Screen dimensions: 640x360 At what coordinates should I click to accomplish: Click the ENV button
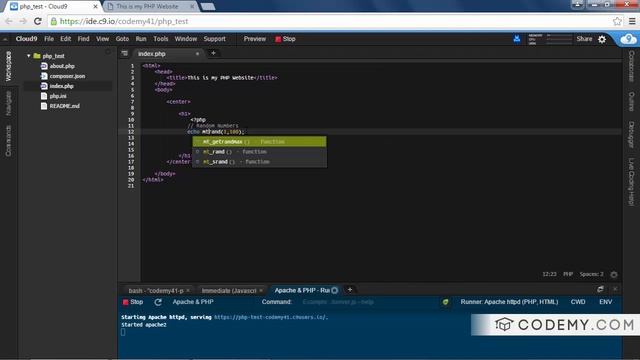tap(606, 302)
